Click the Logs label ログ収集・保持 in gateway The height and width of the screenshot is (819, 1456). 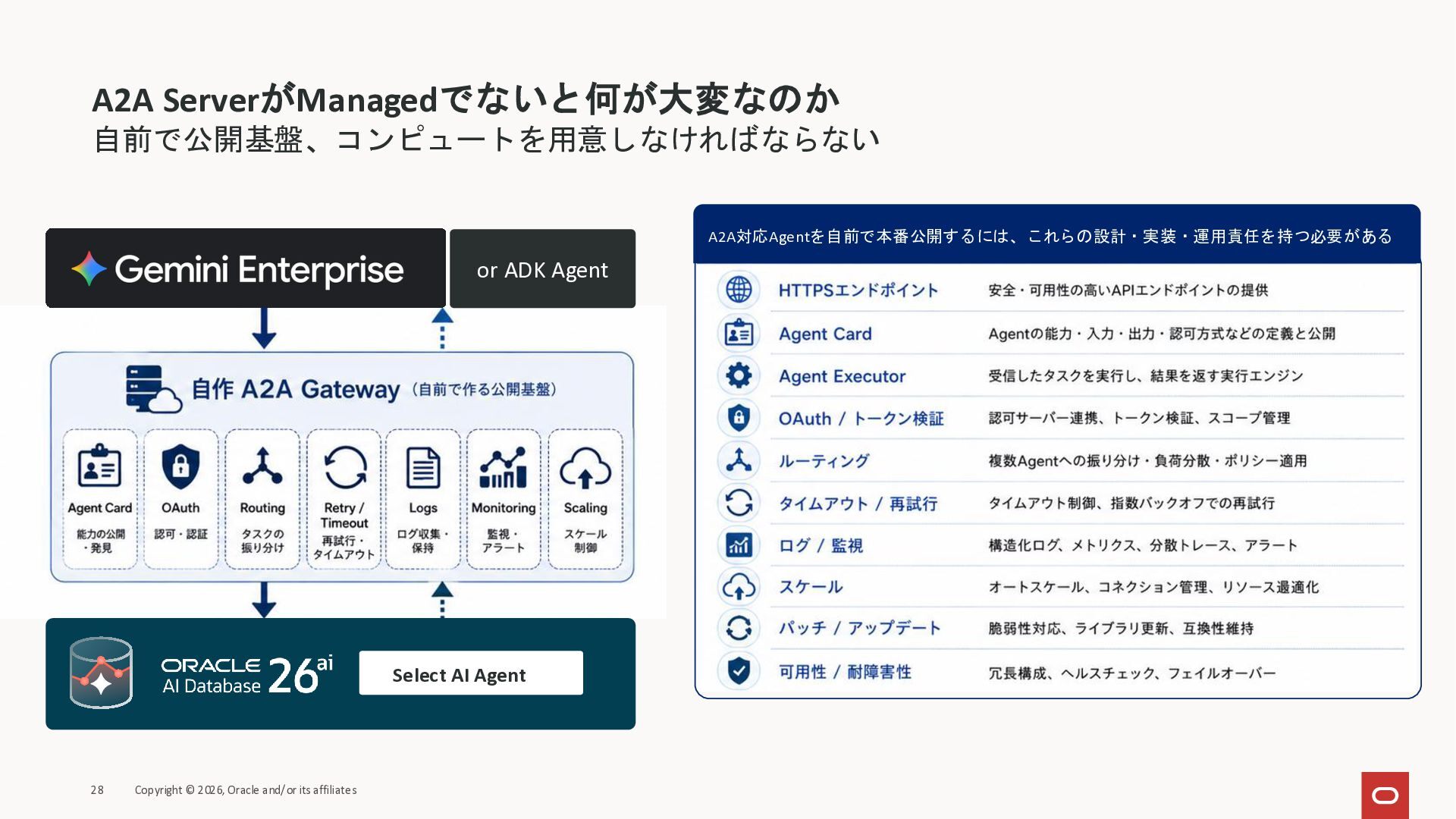(x=423, y=541)
